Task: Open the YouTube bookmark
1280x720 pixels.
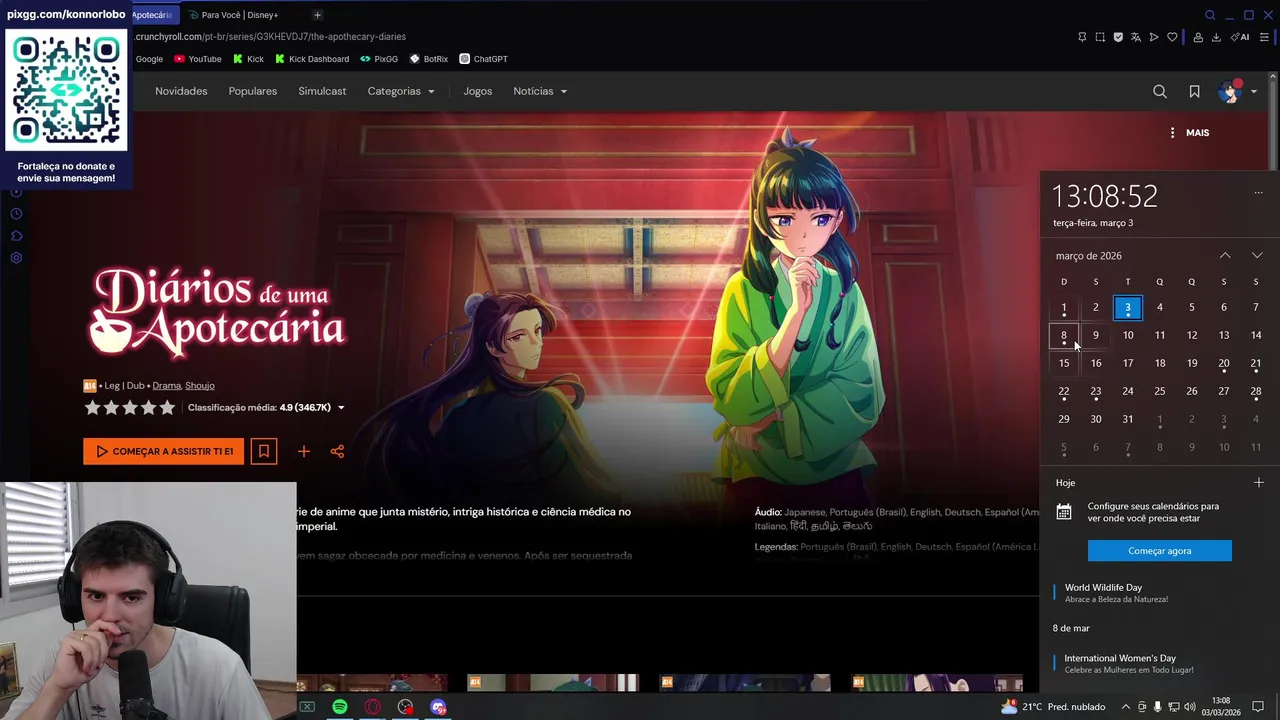Action: pyautogui.click(x=198, y=59)
